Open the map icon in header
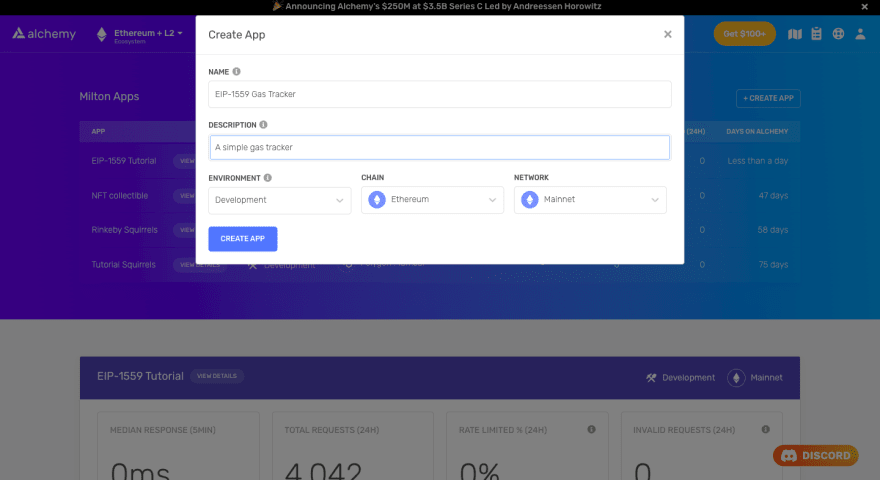Screen dimensions: 880x480 coord(795,34)
